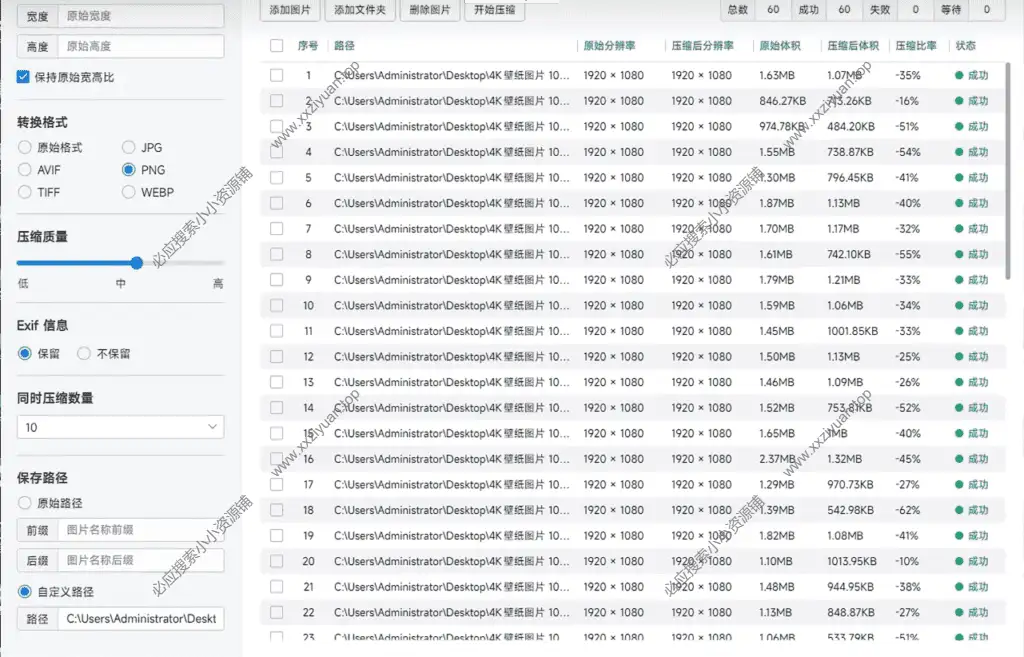Toggle the select-all checkbox in the table header

pos(277,46)
